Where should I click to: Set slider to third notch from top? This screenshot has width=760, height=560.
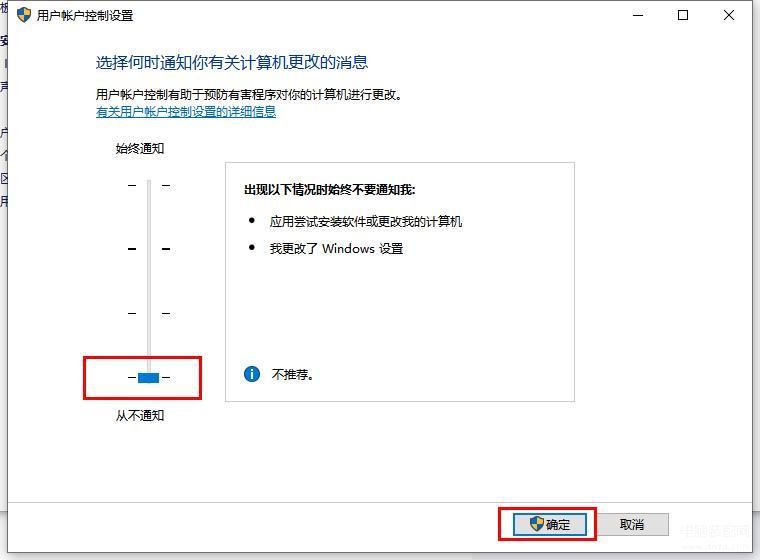pyautogui.click(x=149, y=314)
